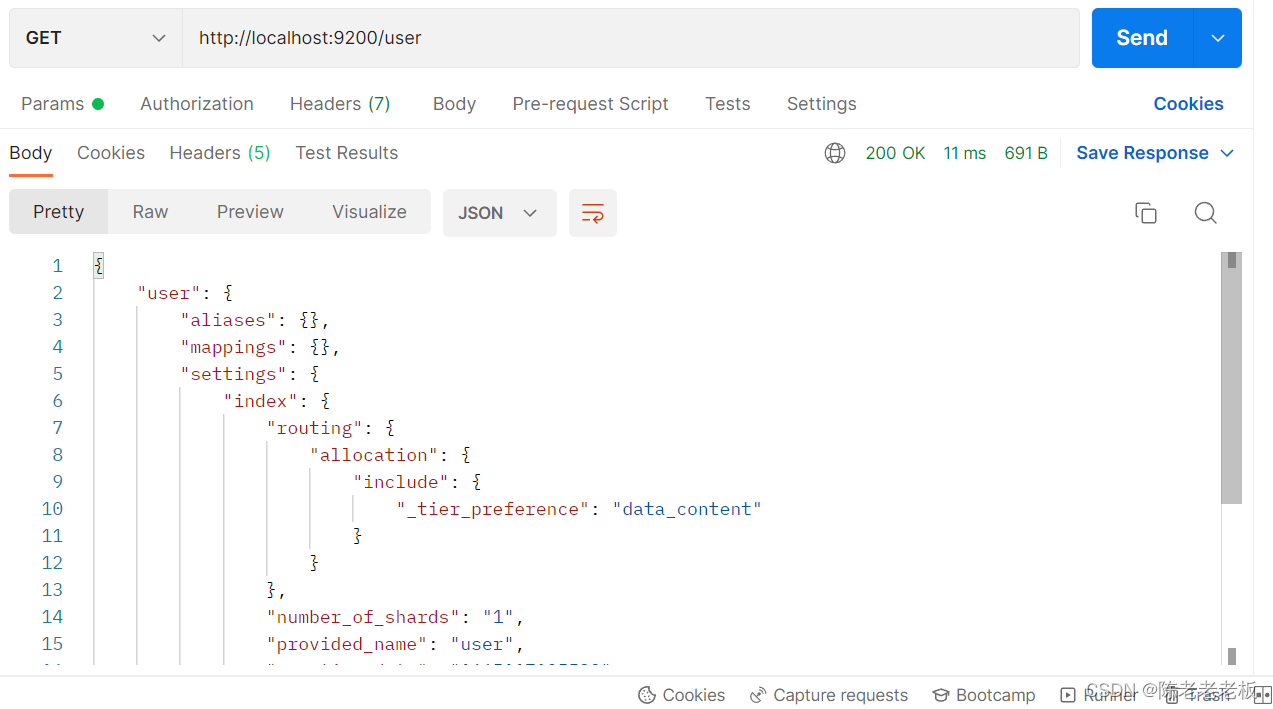Click the request URL input field
1273x709 pixels.
point(630,38)
